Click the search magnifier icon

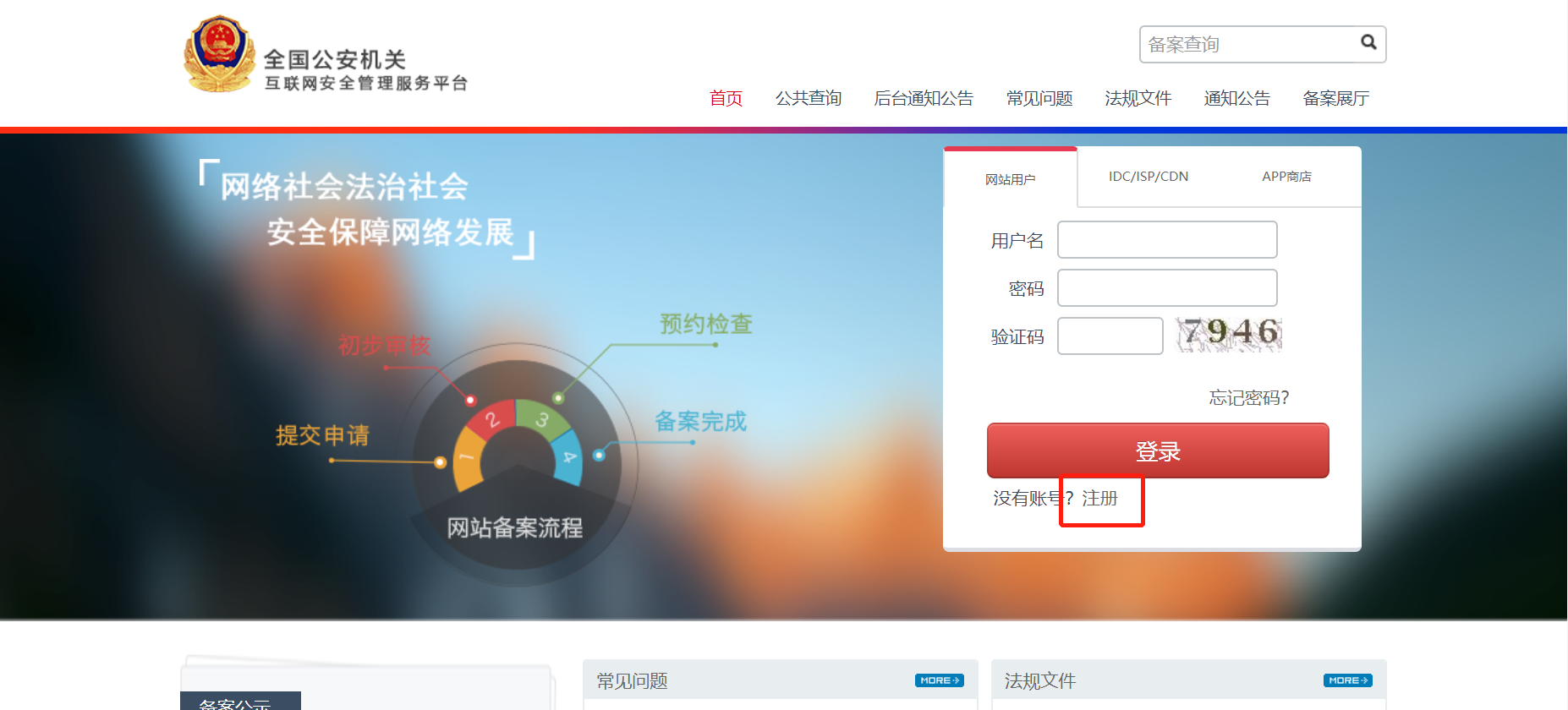(x=1368, y=42)
